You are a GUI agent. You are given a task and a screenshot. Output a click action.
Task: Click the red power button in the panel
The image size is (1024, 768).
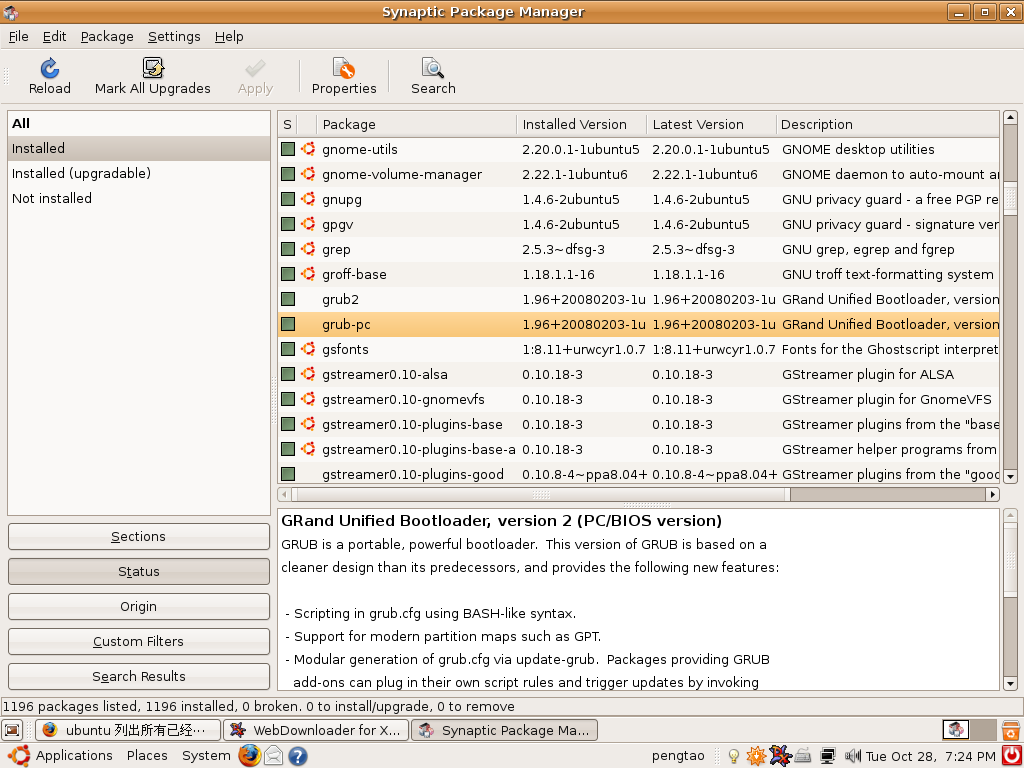(1011, 756)
